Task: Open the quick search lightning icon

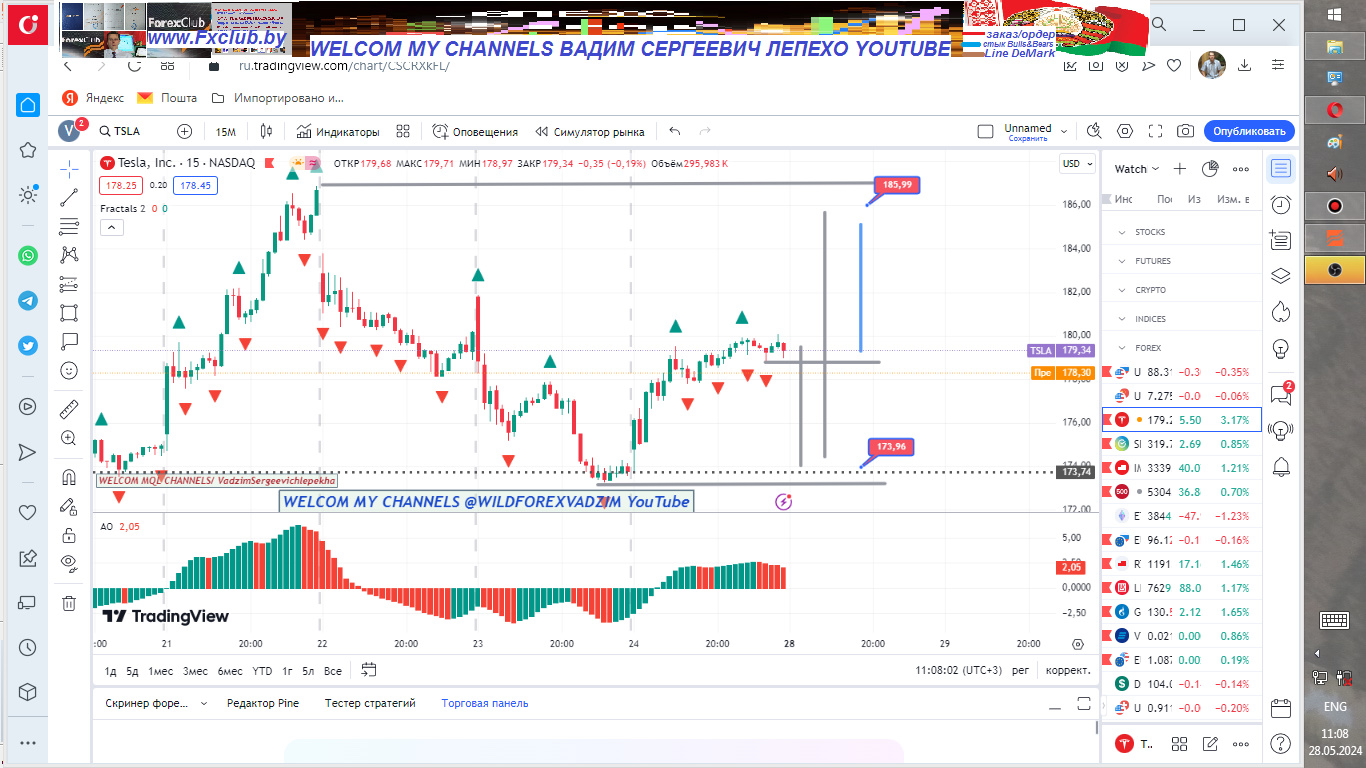Action: [1094, 131]
